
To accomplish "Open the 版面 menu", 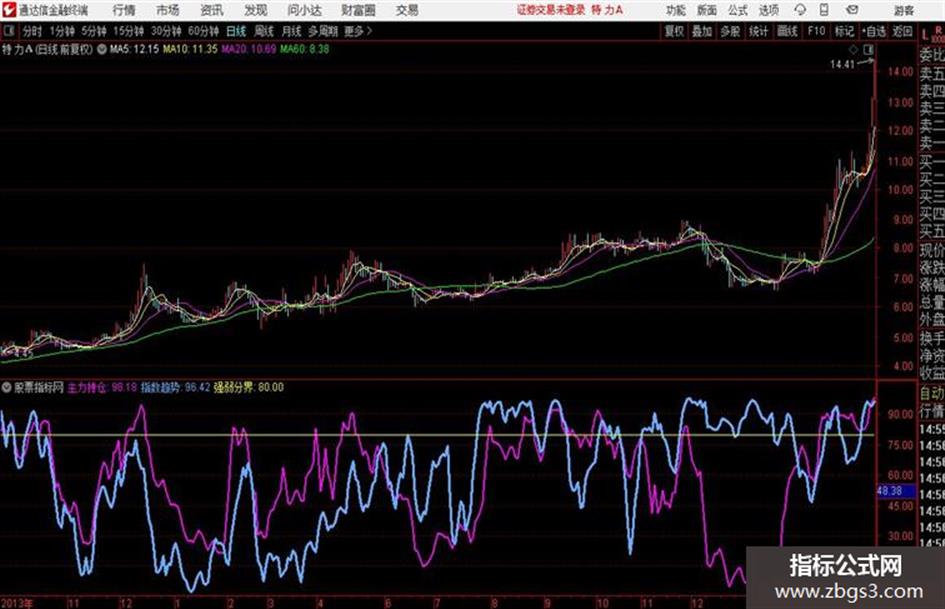I will pos(706,10).
